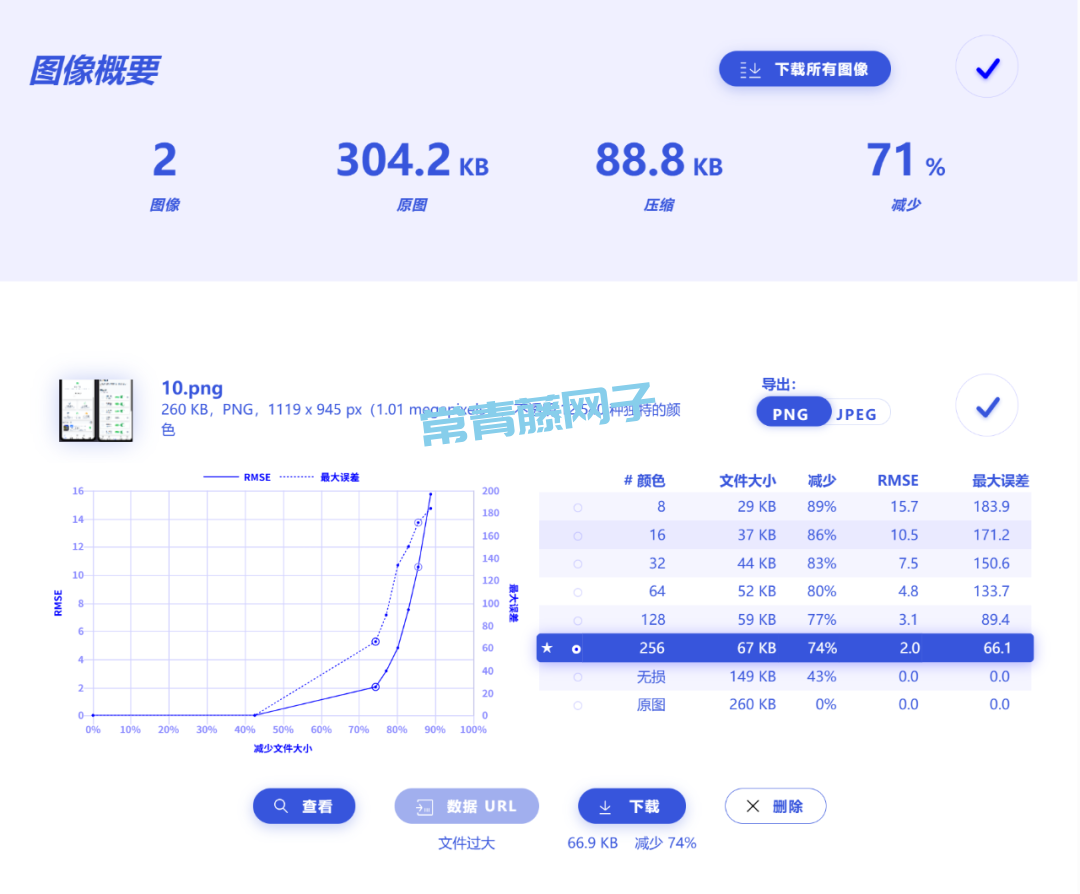Open the 10.png thumbnail preview
The height and width of the screenshot is (894, 1080).
96,410
